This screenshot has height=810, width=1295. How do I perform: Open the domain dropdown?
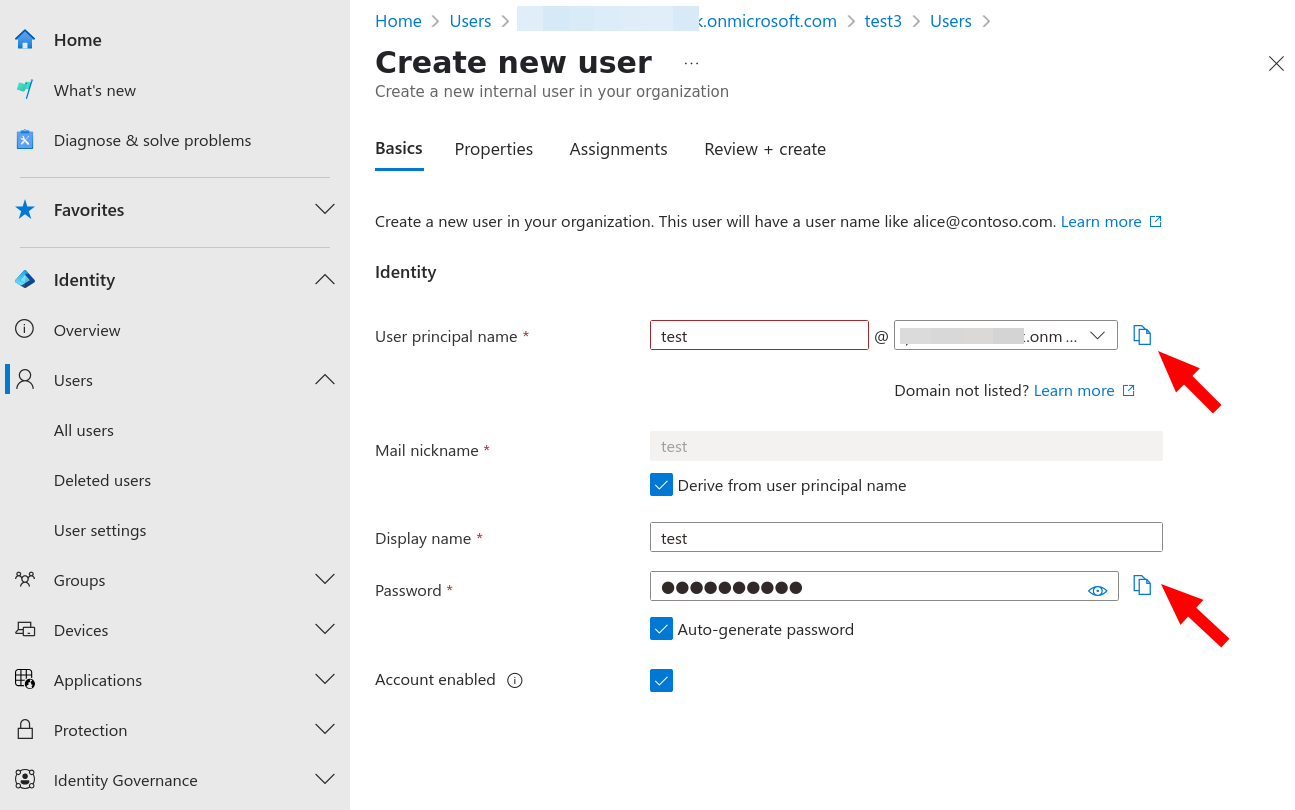click(1006, 336)
